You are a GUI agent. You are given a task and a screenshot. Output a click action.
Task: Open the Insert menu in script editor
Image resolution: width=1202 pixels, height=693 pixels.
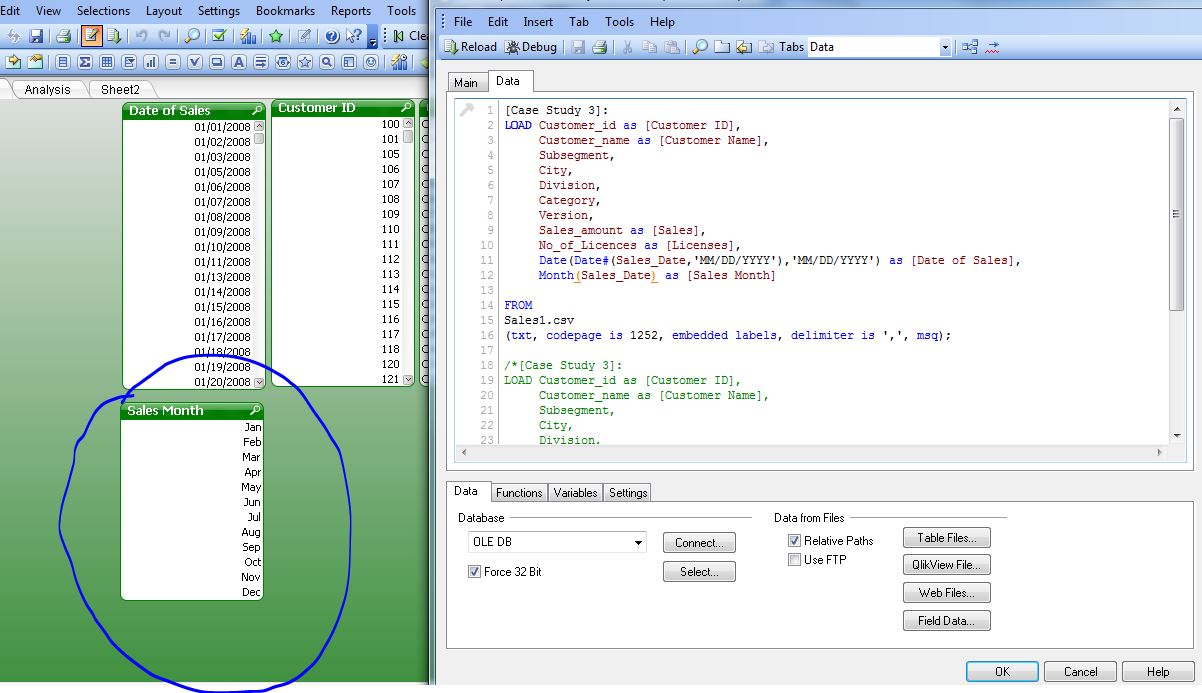539,21
